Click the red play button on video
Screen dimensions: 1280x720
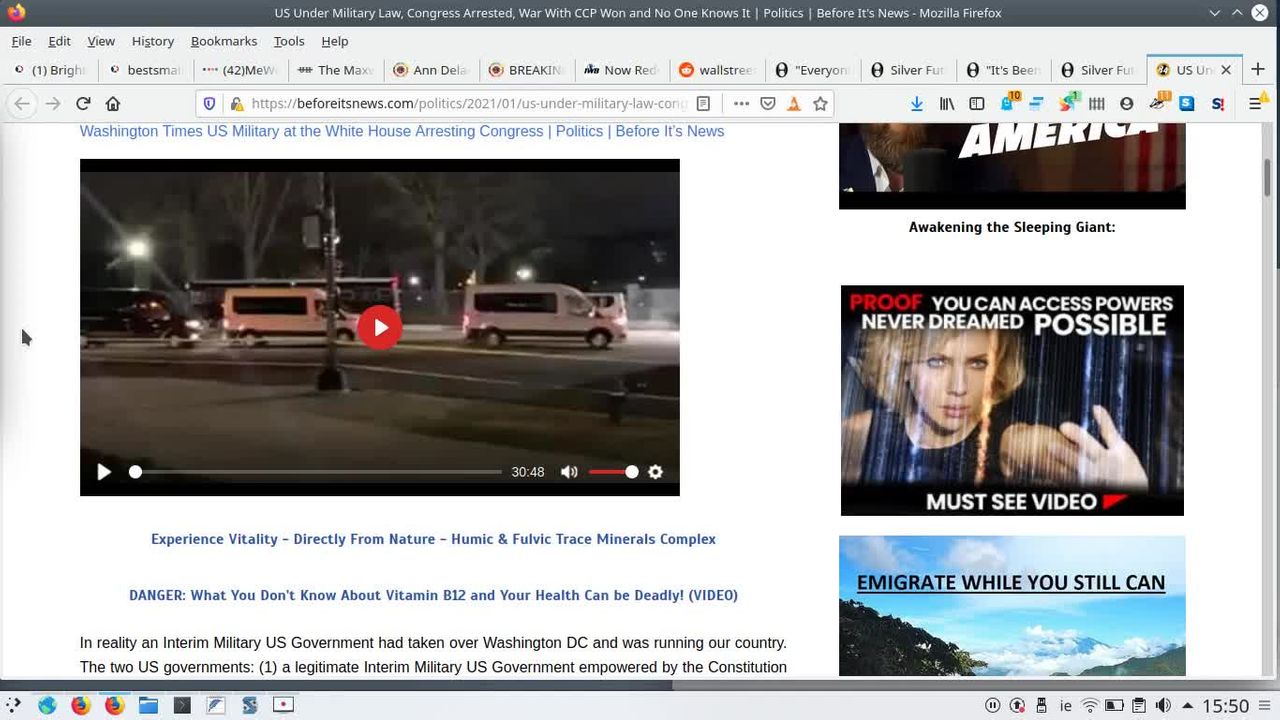[x=379, y=327]
